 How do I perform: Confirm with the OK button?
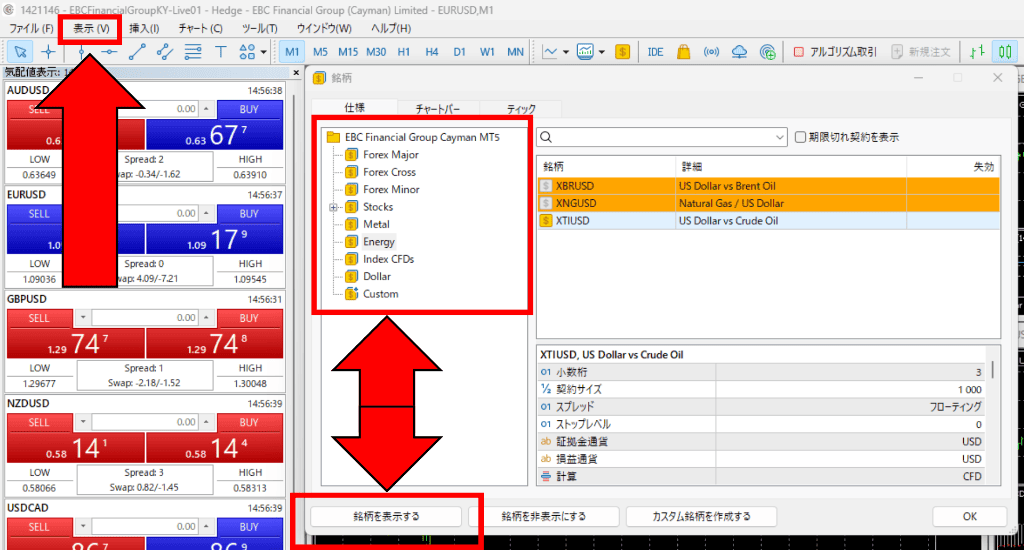click(969, 516)
